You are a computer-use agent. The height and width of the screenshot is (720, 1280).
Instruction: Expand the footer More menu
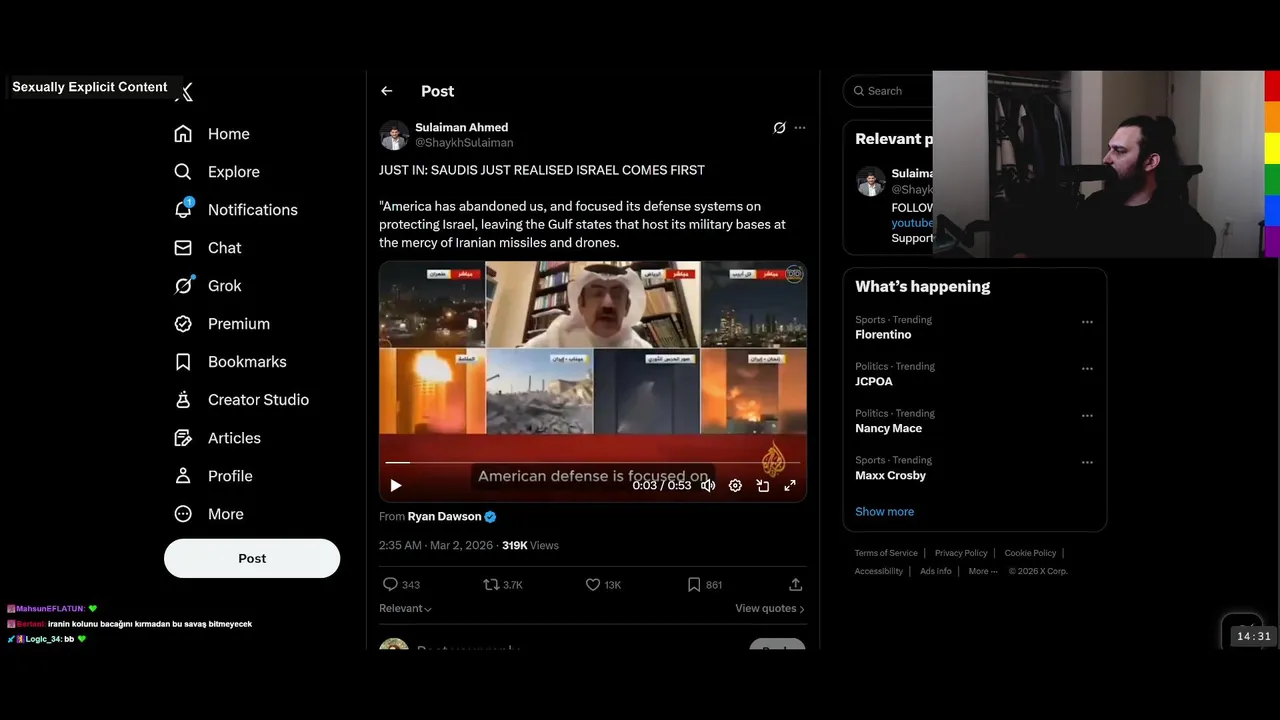point(982,571)
